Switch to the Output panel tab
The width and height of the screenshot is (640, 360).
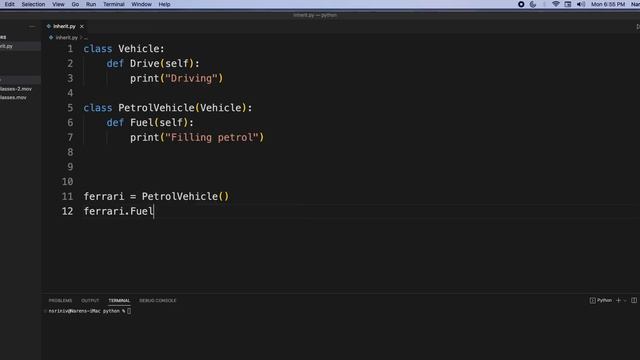click(x=90, y=300)
